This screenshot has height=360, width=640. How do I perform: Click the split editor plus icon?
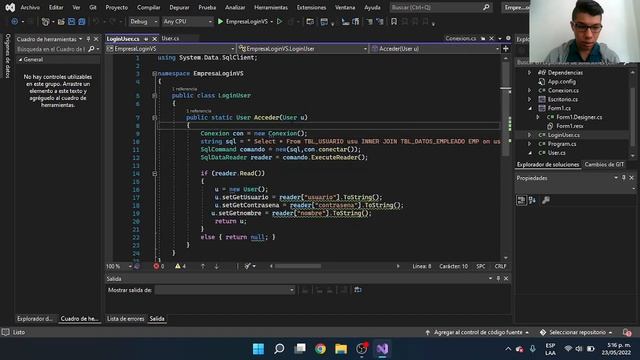506,49
